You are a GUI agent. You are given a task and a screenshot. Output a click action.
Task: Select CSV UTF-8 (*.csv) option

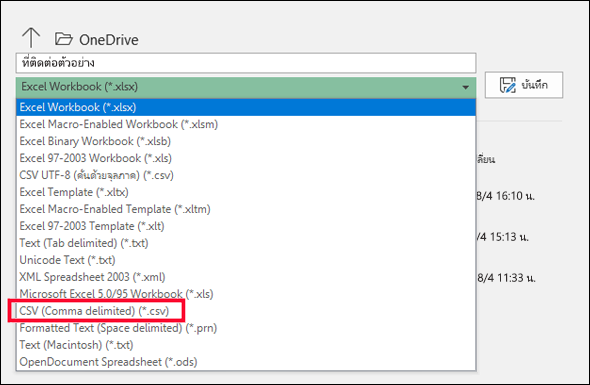[x=246, y=175]
